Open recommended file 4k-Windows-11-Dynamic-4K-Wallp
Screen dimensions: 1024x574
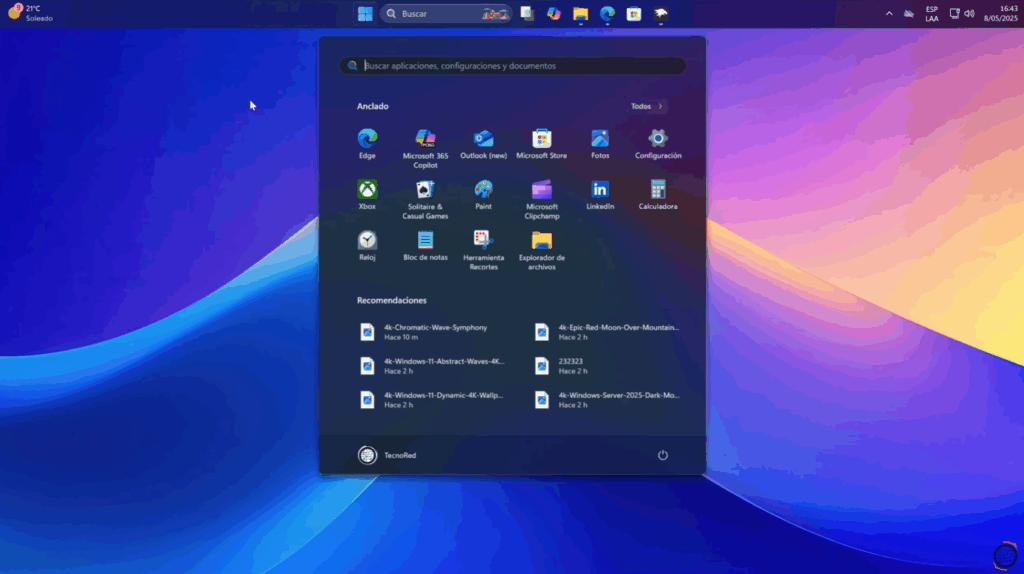click(432, 400)
